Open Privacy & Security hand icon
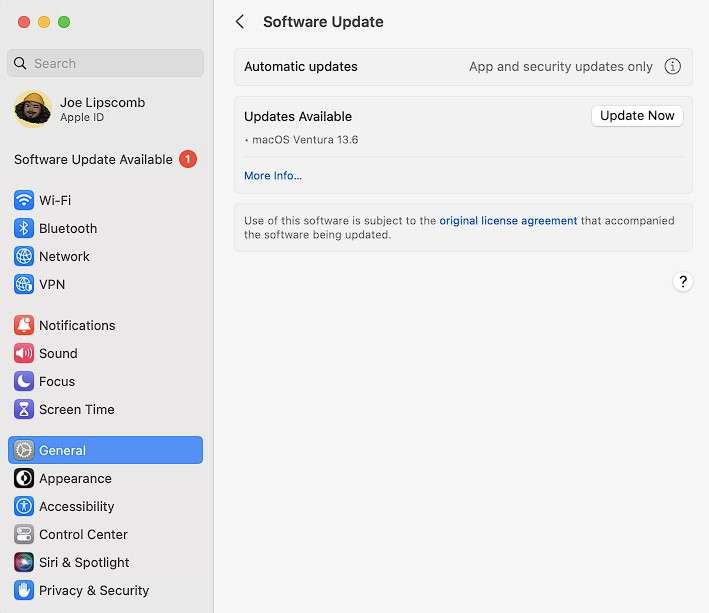709x613 pixels. [x=24, y=590]
